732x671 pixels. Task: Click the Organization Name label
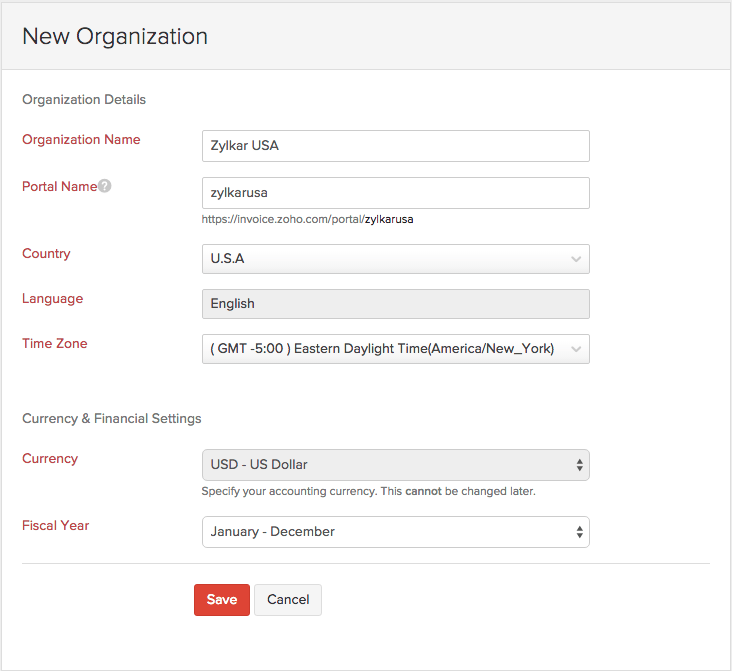pyautogui.click(x=81, y=140)
